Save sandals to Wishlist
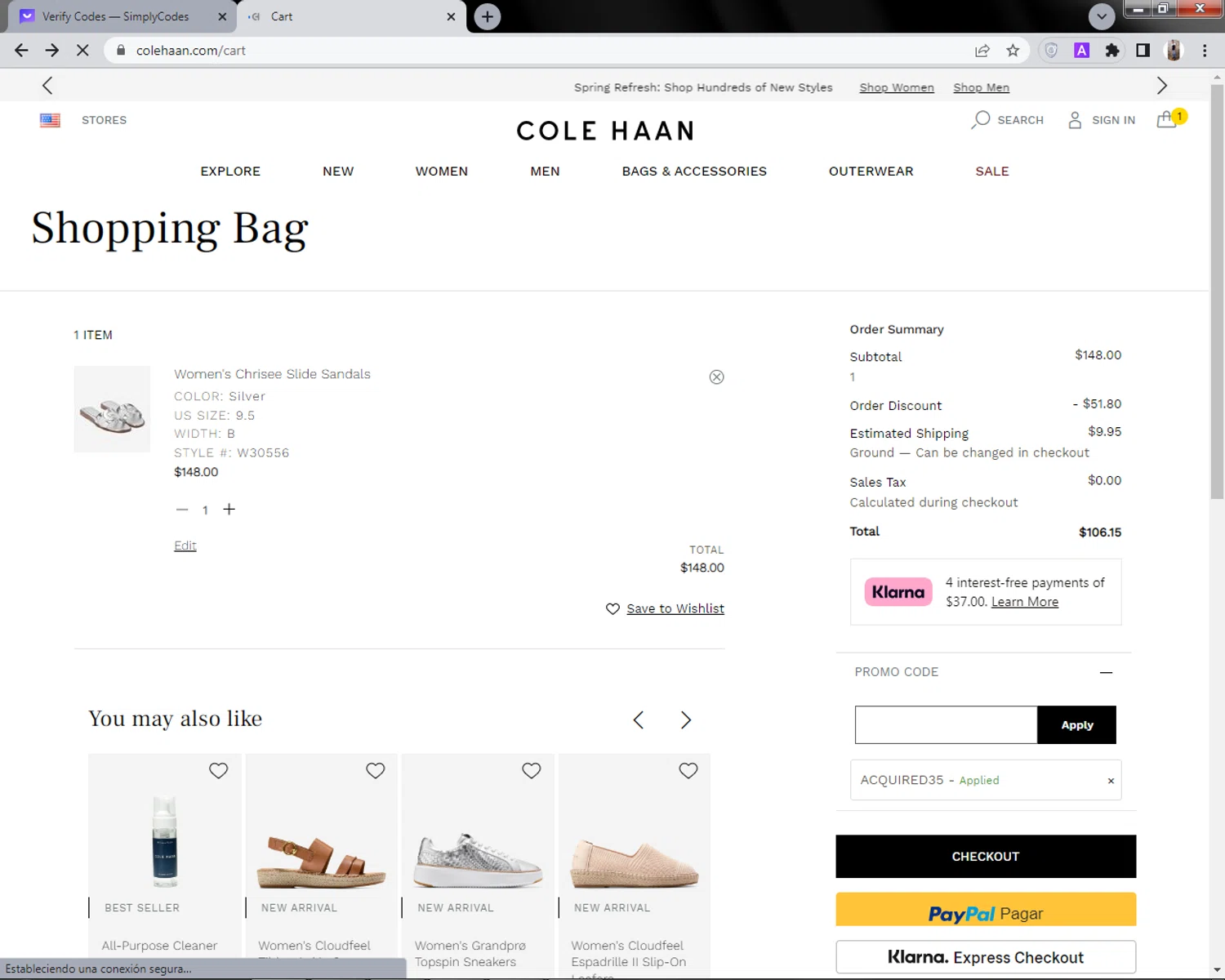Viewport: 1225px width, 980px height. [x=665, y=608]
